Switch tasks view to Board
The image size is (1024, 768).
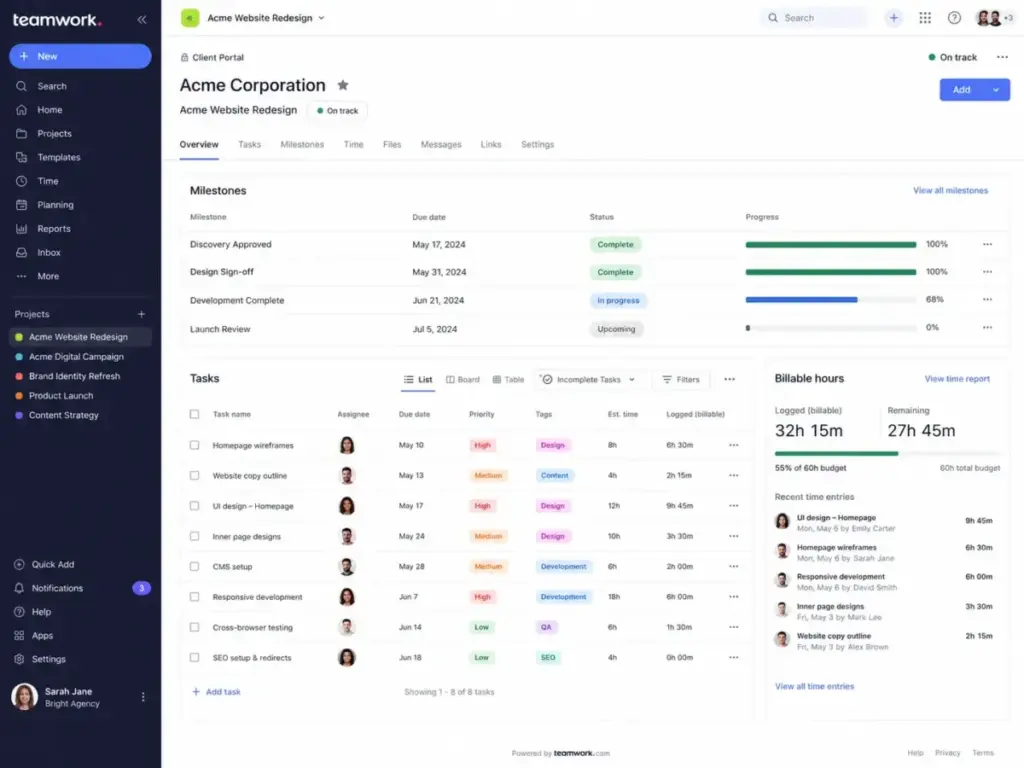462,379
